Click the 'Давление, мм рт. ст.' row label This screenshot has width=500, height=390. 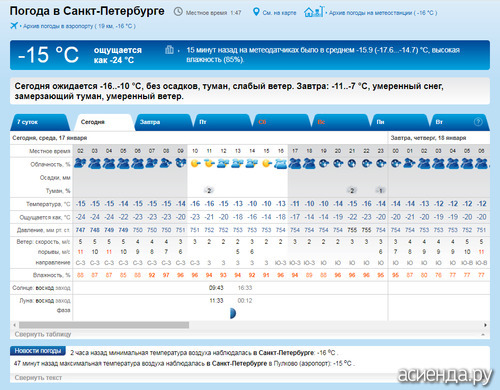pos(43,230)
